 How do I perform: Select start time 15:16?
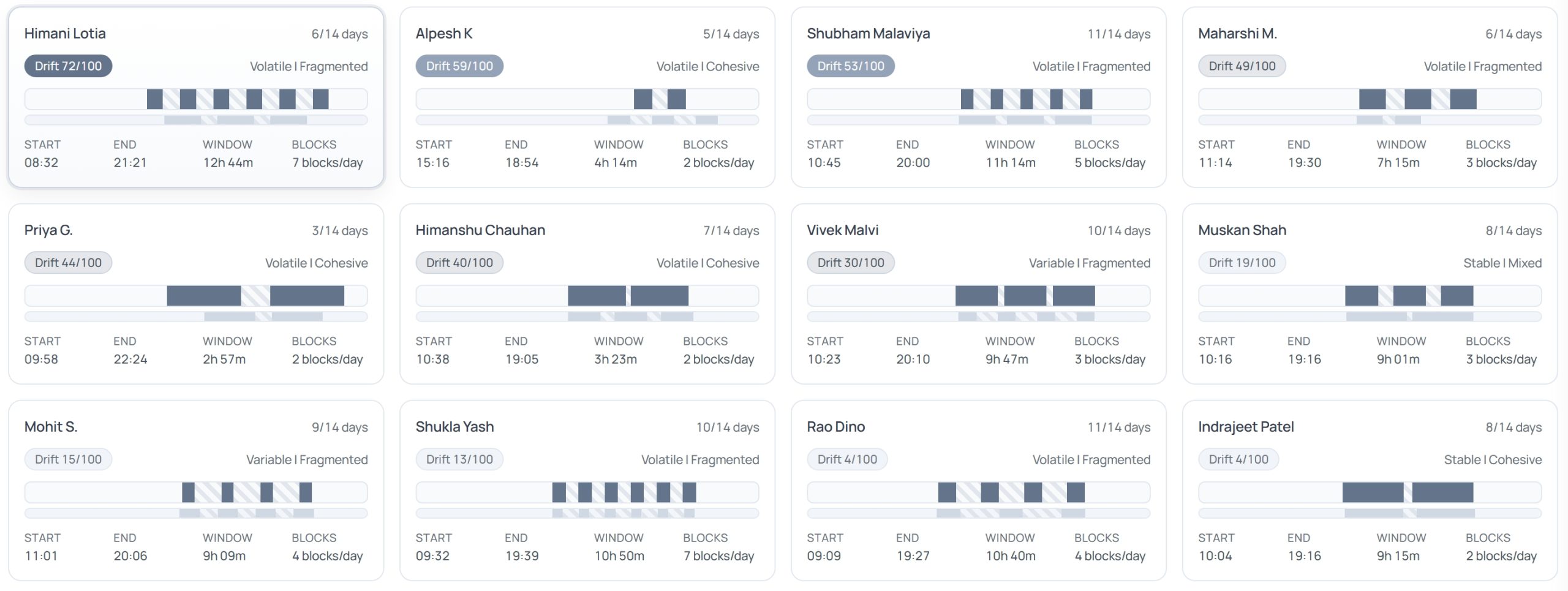coord(432,163)
